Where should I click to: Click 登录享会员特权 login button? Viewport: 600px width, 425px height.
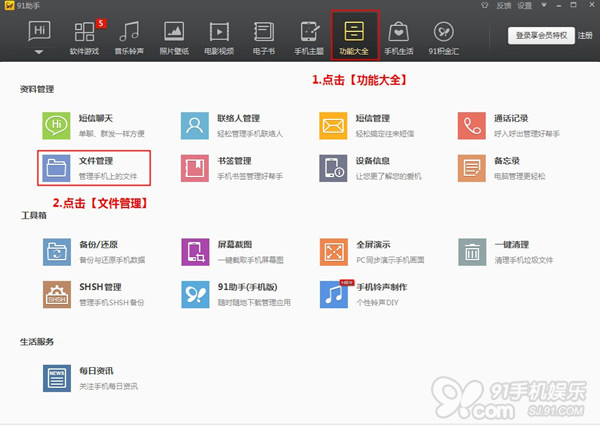(540, 36)
